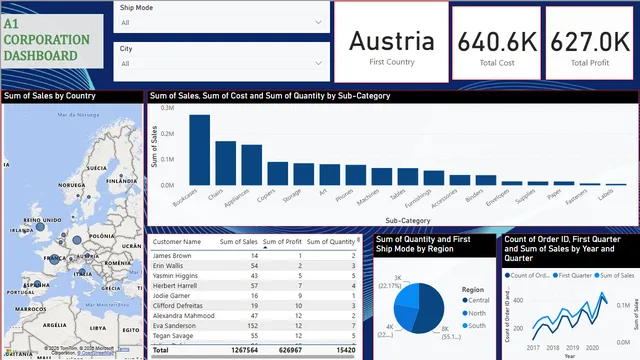Sort table by Sum of Quantity header
The image size is (640, 360).
coord(331,242)
